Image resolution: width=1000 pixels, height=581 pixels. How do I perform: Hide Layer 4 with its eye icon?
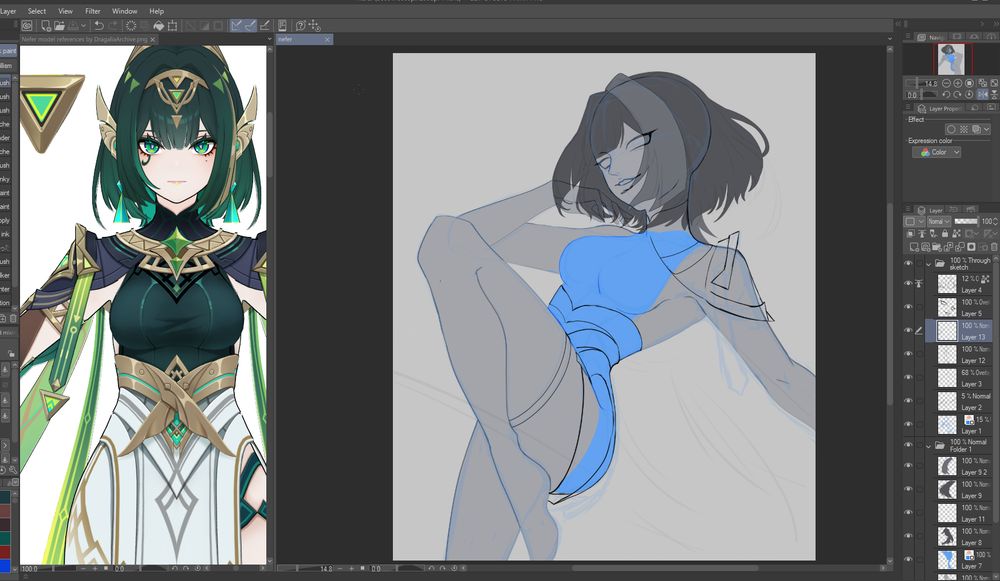point(908,283)
